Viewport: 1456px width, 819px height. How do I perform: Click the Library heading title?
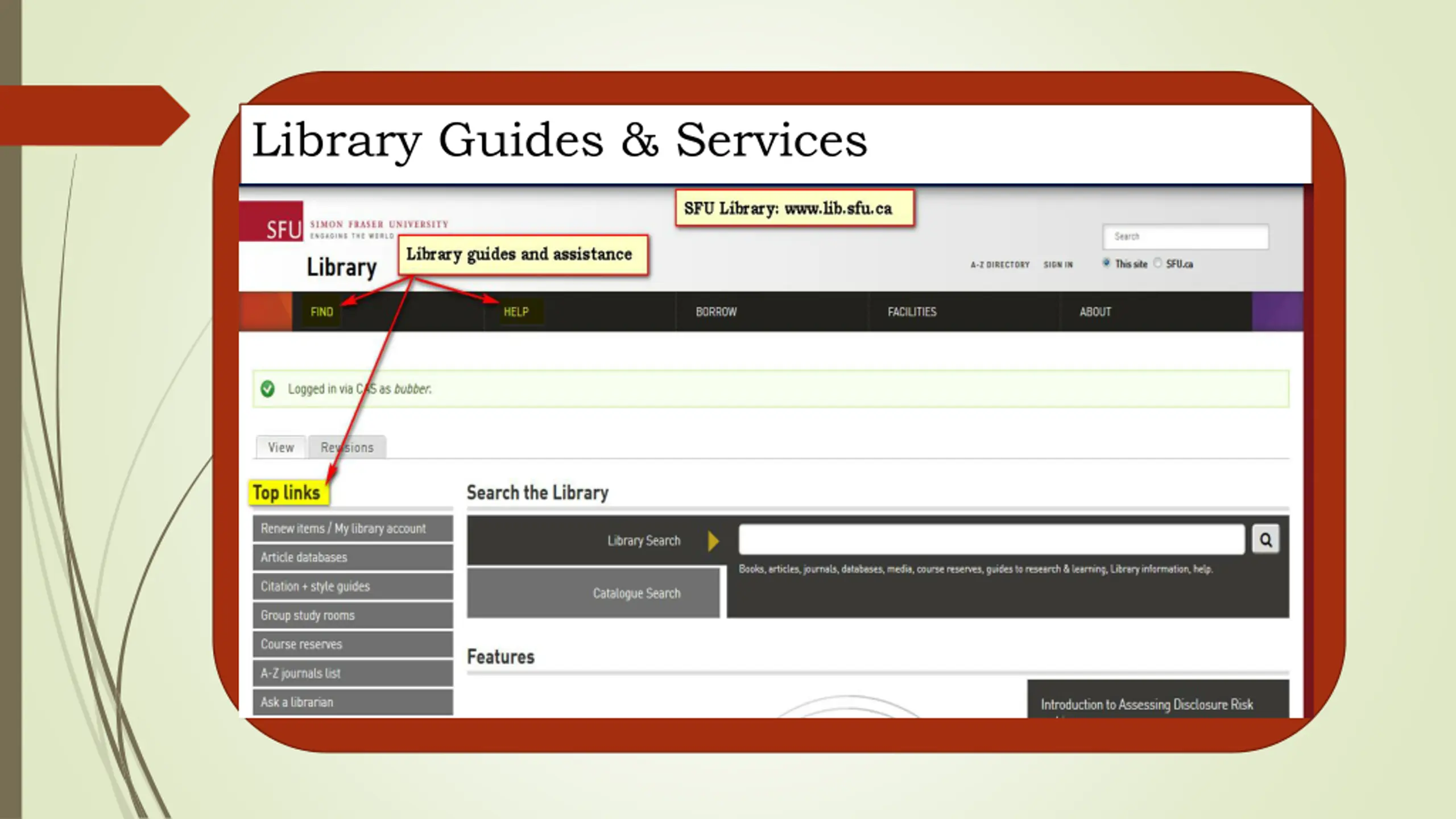pos(342,267)
